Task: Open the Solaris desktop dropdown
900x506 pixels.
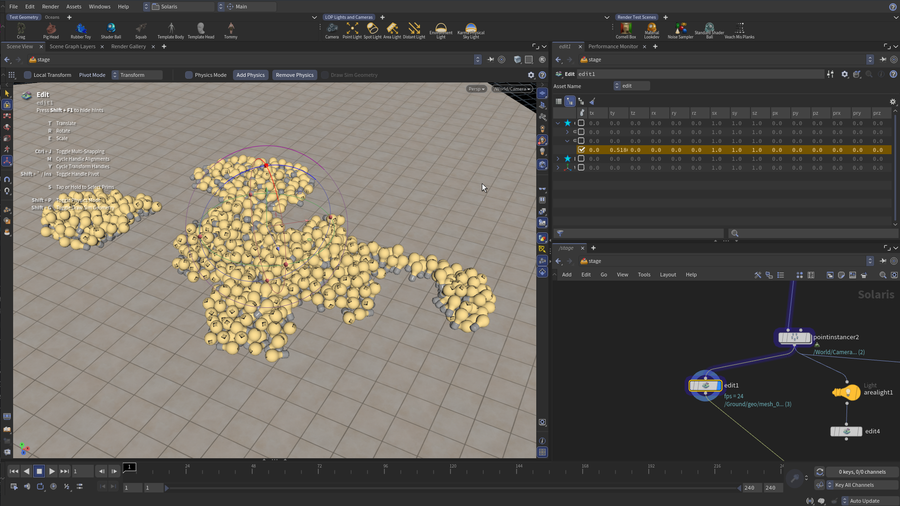Action: click(178, 7)
